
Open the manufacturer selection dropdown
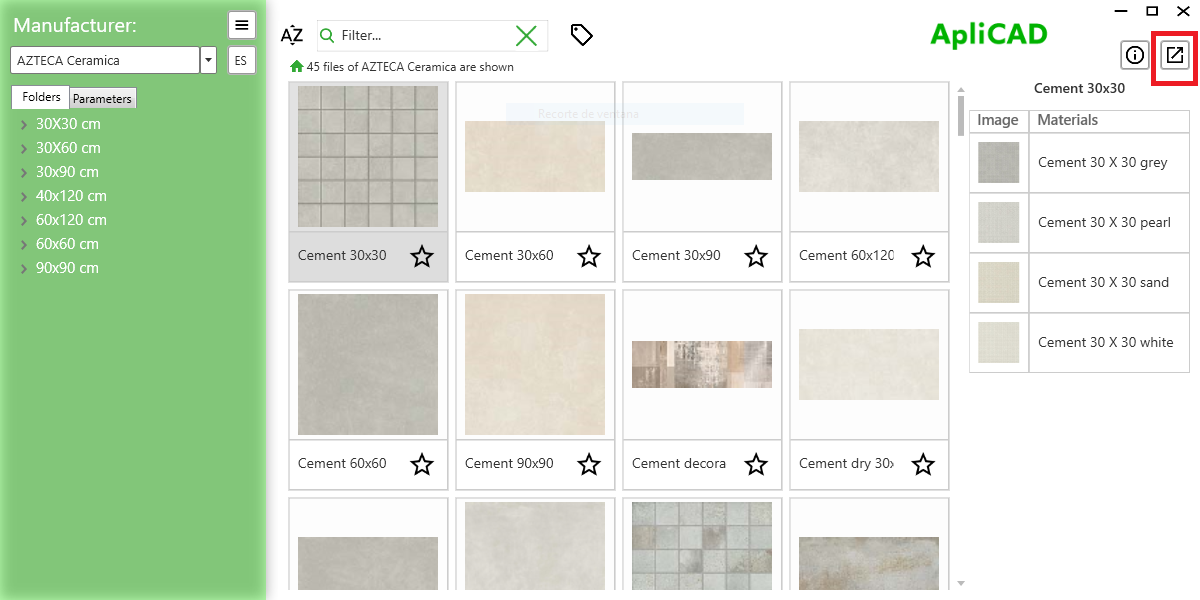click(x=207, y=60)
